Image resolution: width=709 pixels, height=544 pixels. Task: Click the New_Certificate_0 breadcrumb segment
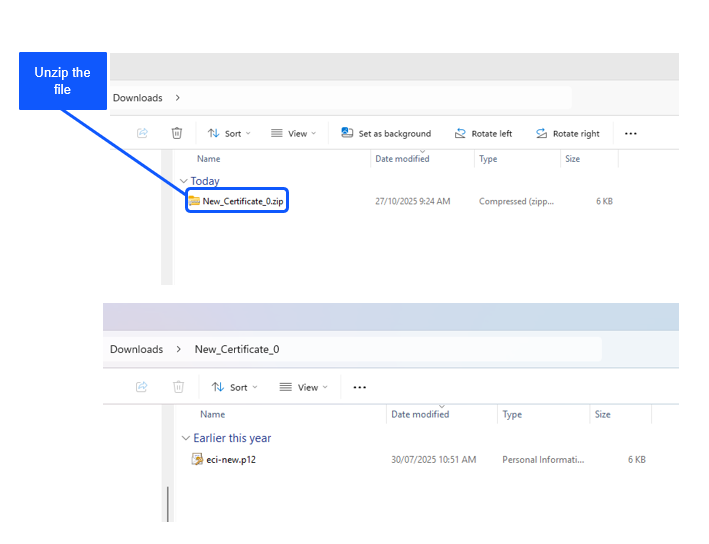pos(237,349)
